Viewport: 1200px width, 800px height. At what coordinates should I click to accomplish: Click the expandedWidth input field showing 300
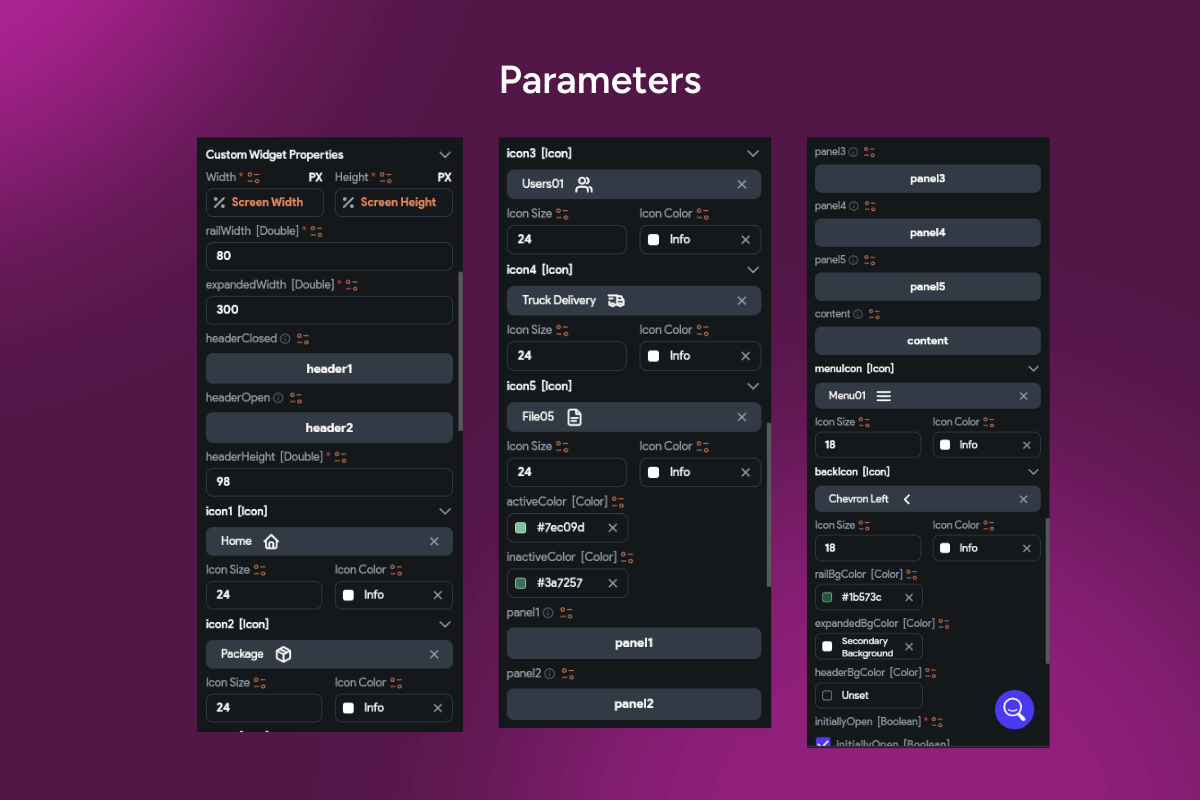(x=329, y=310)
